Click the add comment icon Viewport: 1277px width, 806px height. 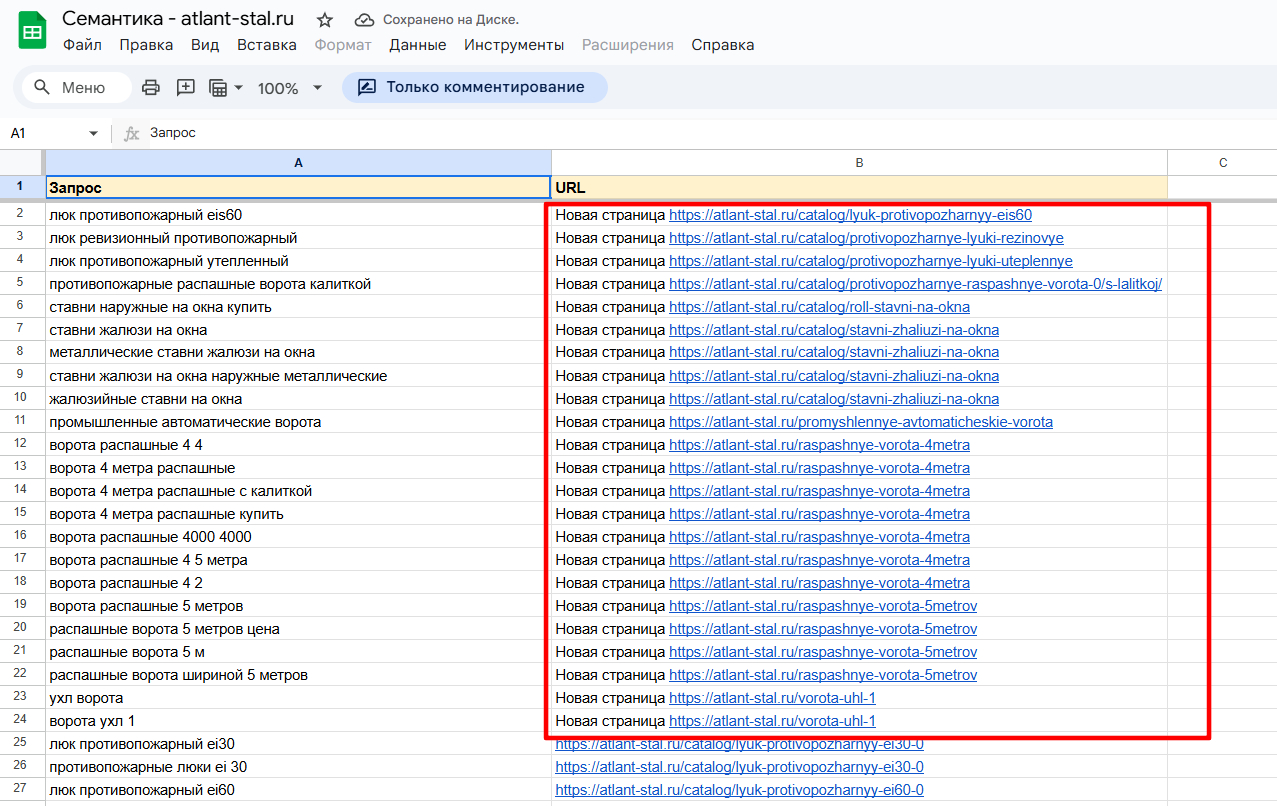[185, 88]
